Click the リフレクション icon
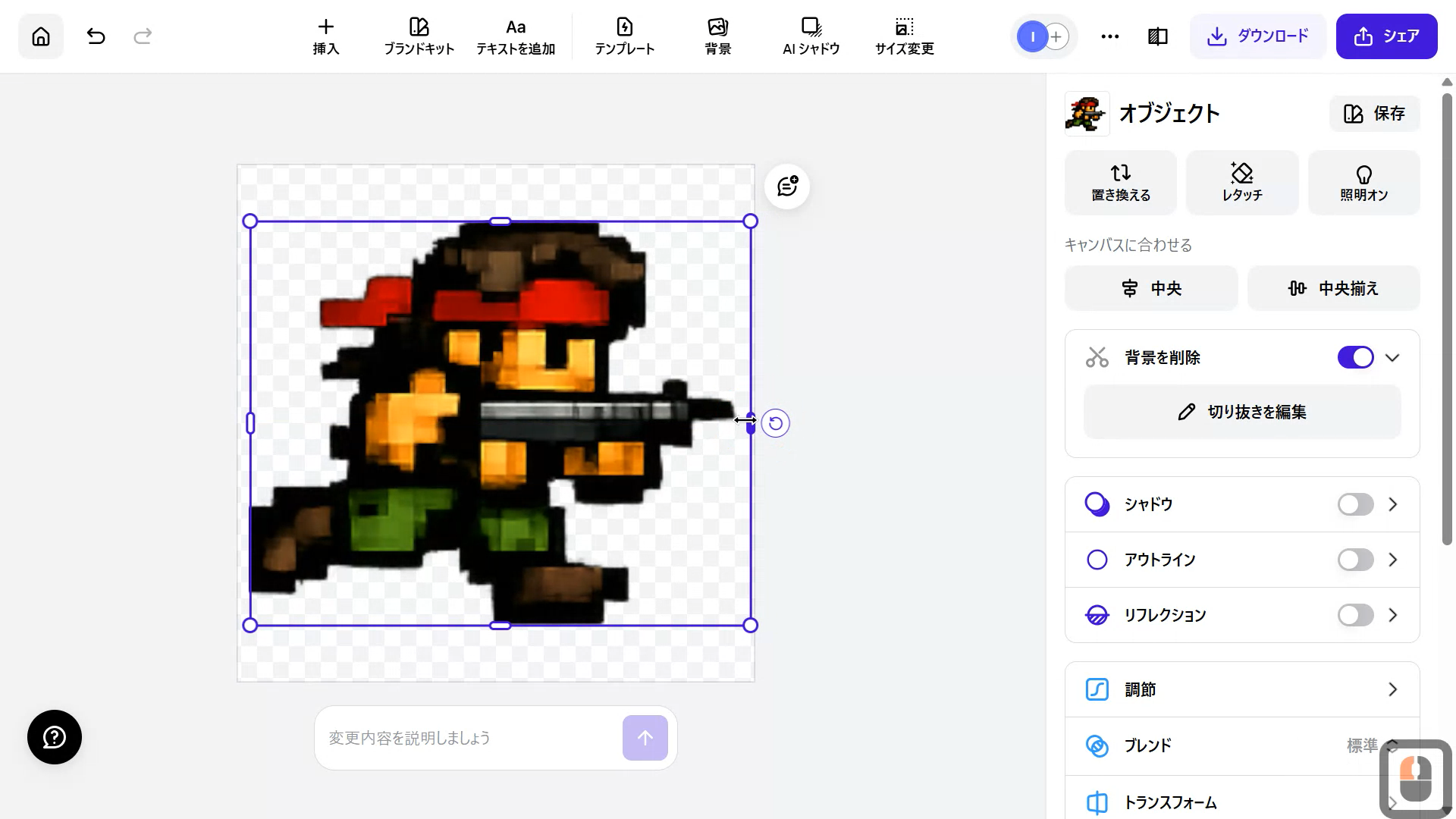 [x=1097, y=615]
